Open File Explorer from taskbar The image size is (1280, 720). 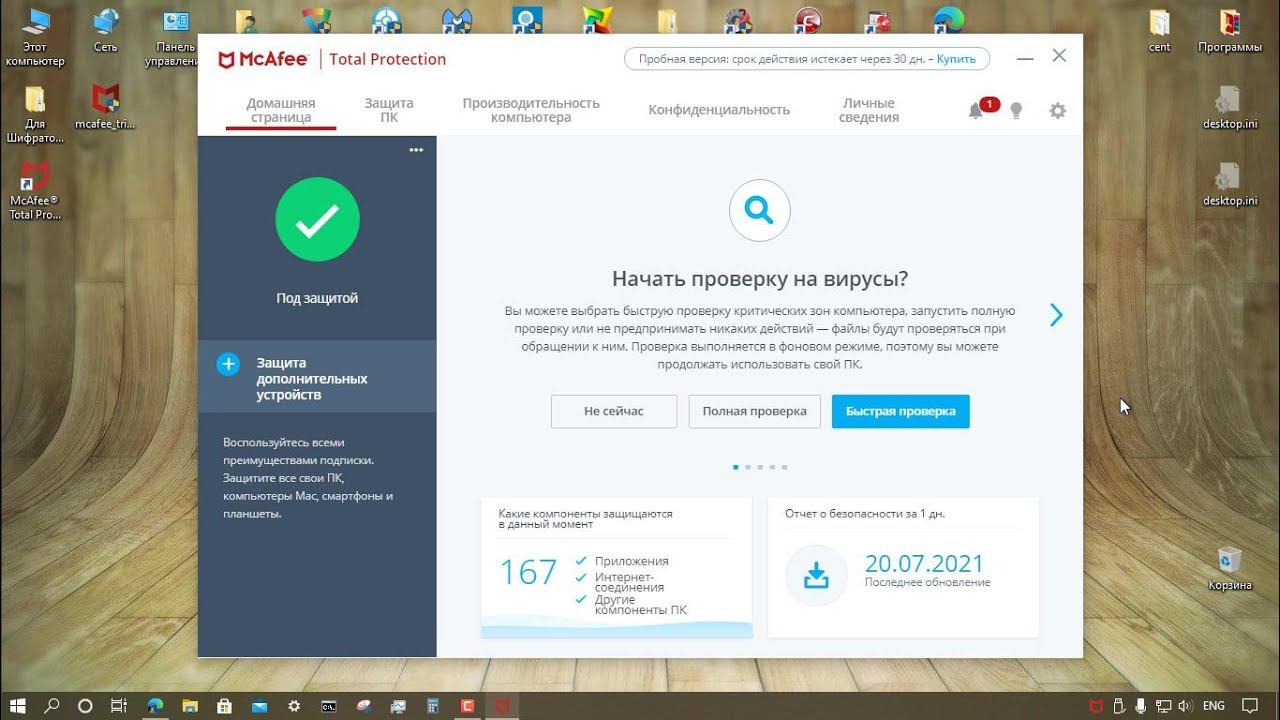pyautogui.click(x=189, y=706)
